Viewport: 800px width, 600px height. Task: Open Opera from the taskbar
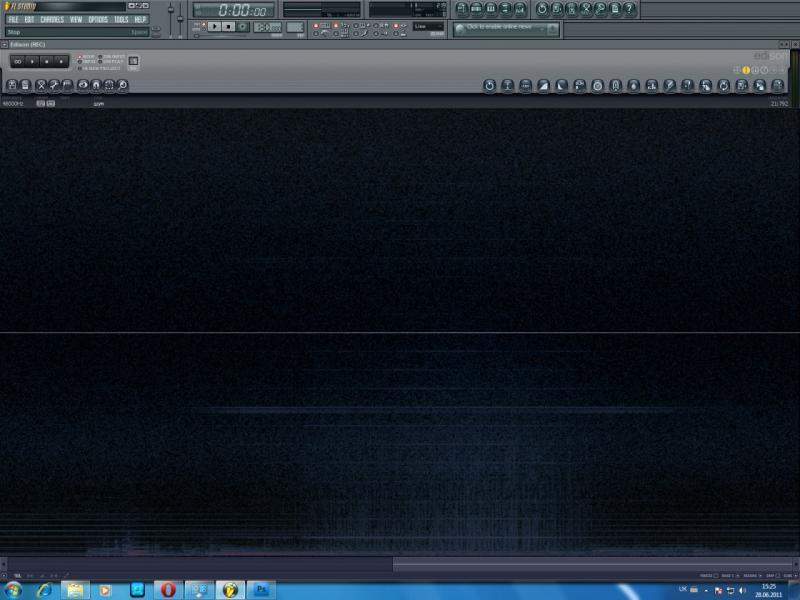168,590
